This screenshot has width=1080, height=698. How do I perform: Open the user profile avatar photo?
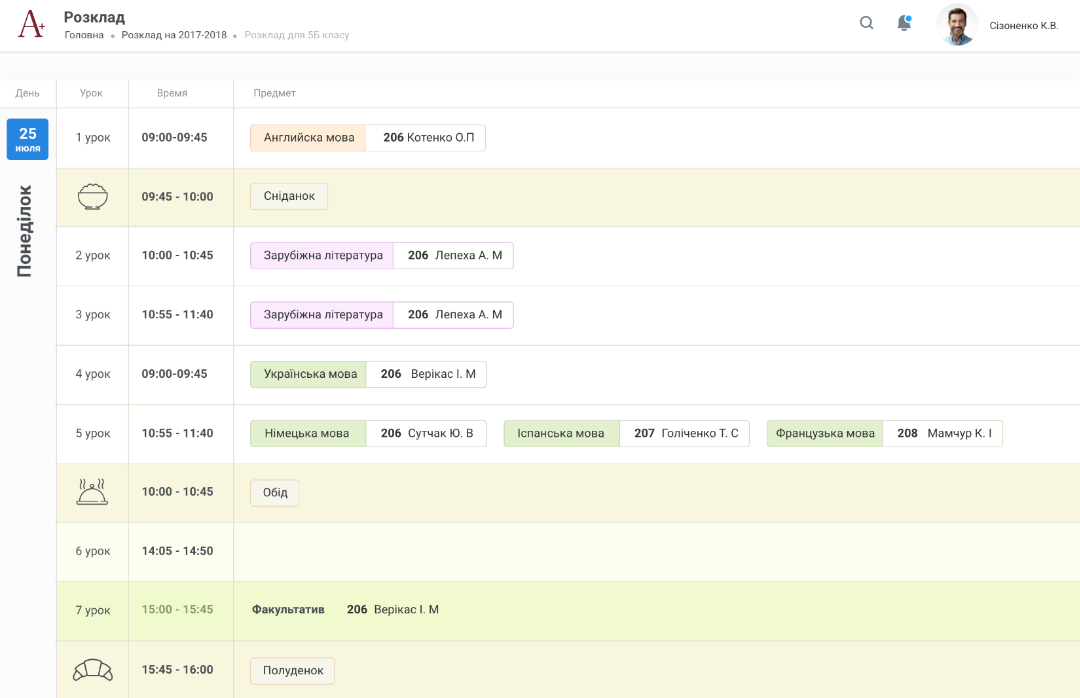coord(957,25)
